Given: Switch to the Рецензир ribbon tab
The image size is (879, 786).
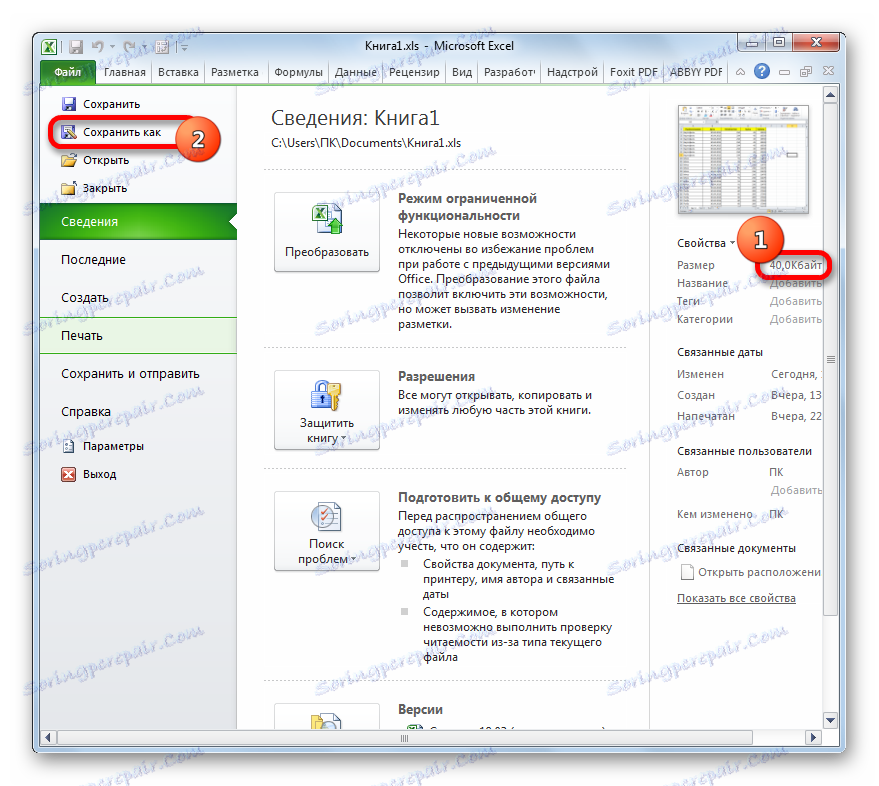Looking at the screenshot, I should (x=414, y=72).
